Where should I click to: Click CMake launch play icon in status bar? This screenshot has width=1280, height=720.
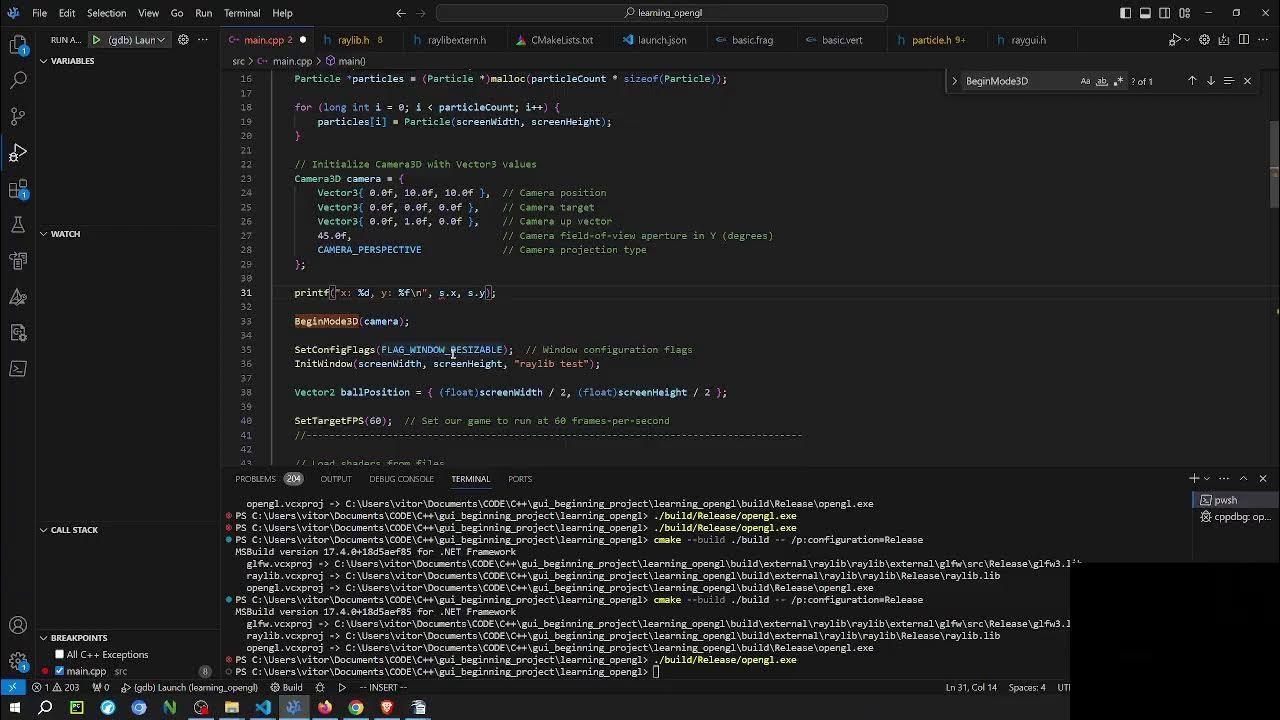(x=342, y=687)
